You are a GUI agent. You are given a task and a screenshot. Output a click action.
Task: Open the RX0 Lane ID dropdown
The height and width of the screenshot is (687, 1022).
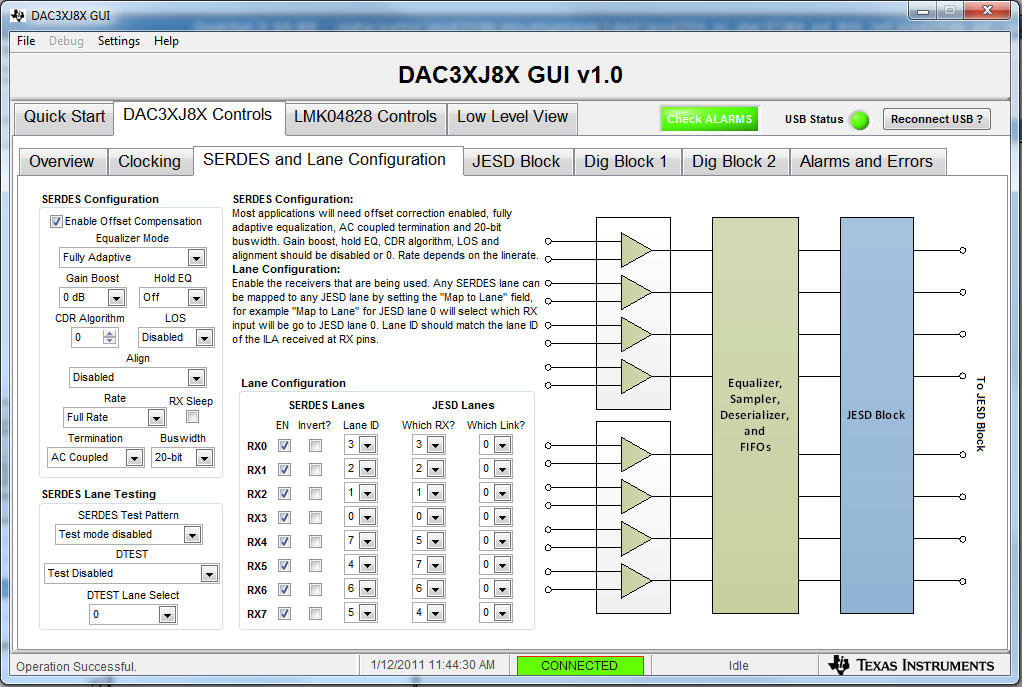click(368, 445)
